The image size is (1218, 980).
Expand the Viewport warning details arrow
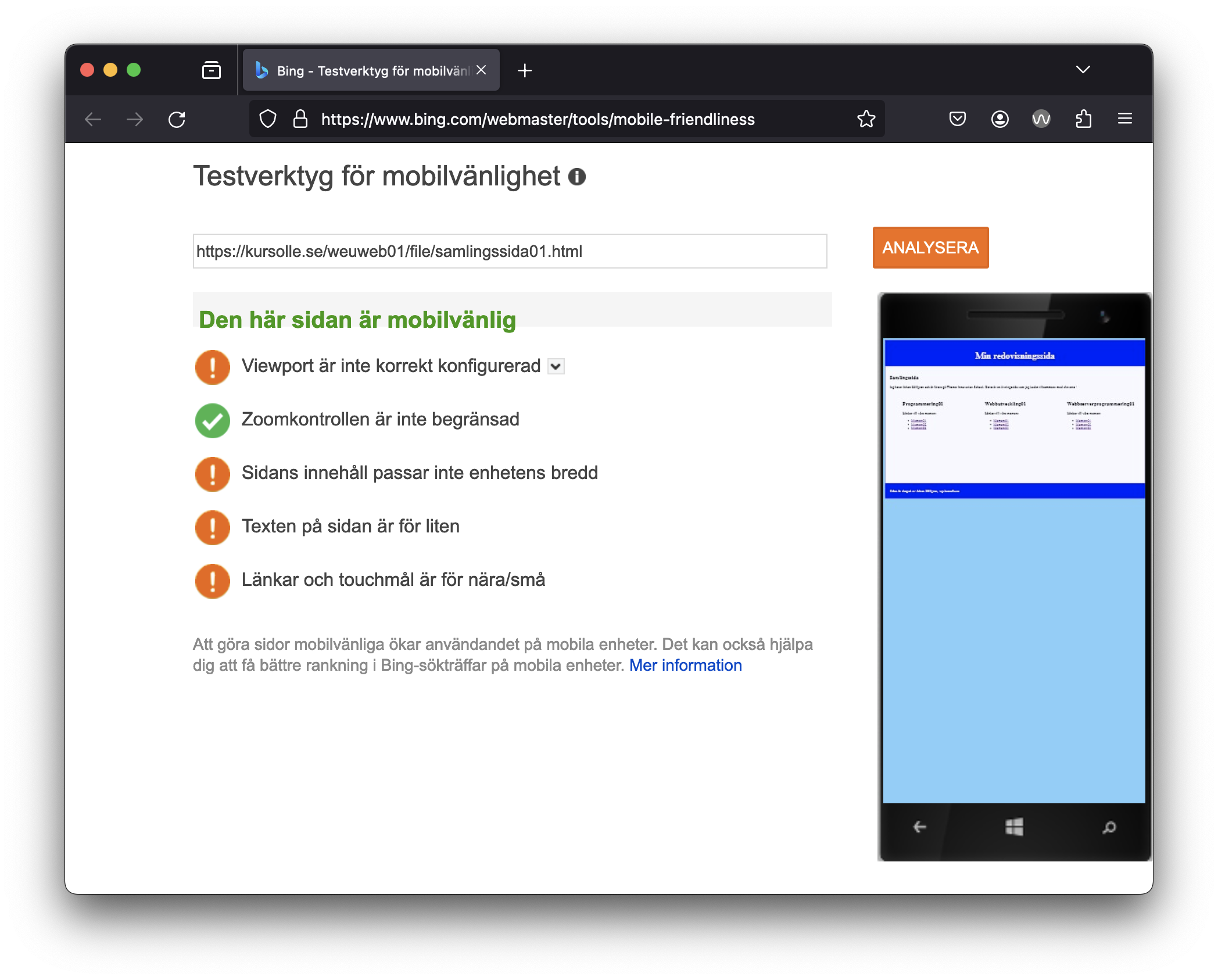pyautogui.click(x=556, y=366)
